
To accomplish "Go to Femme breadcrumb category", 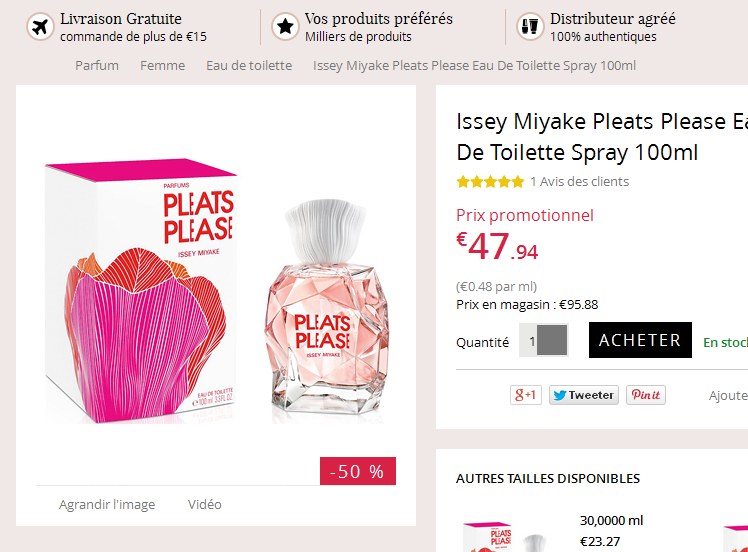I will [x=162, y=66].
